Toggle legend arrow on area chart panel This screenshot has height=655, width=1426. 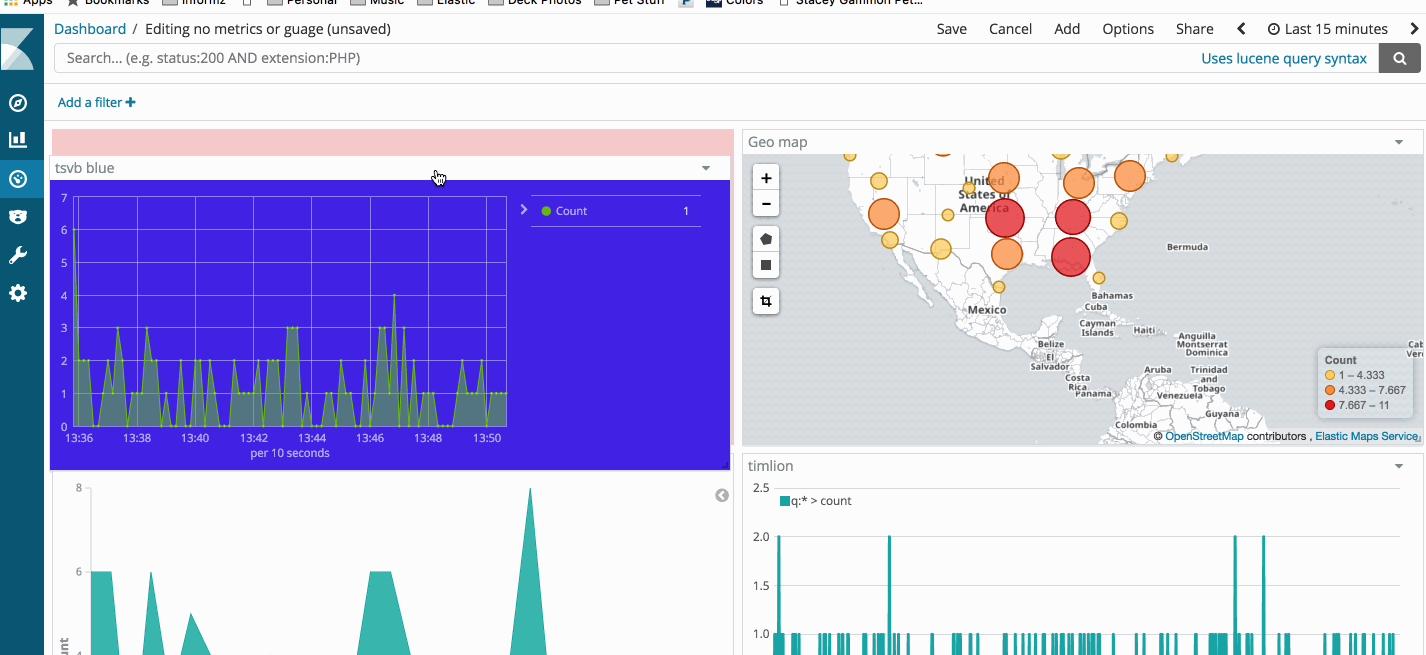(x=722, y=495)
